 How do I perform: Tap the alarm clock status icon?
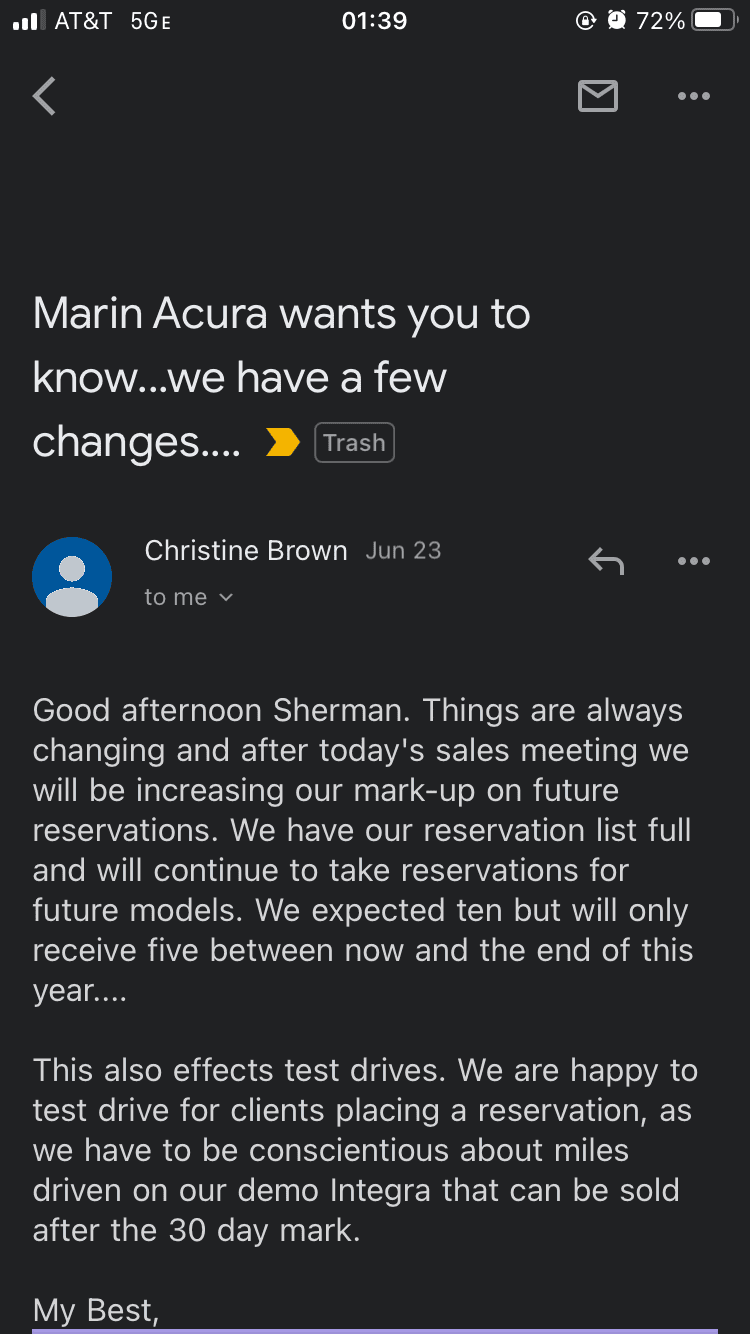pyautogui.click(x=617, y=21)
